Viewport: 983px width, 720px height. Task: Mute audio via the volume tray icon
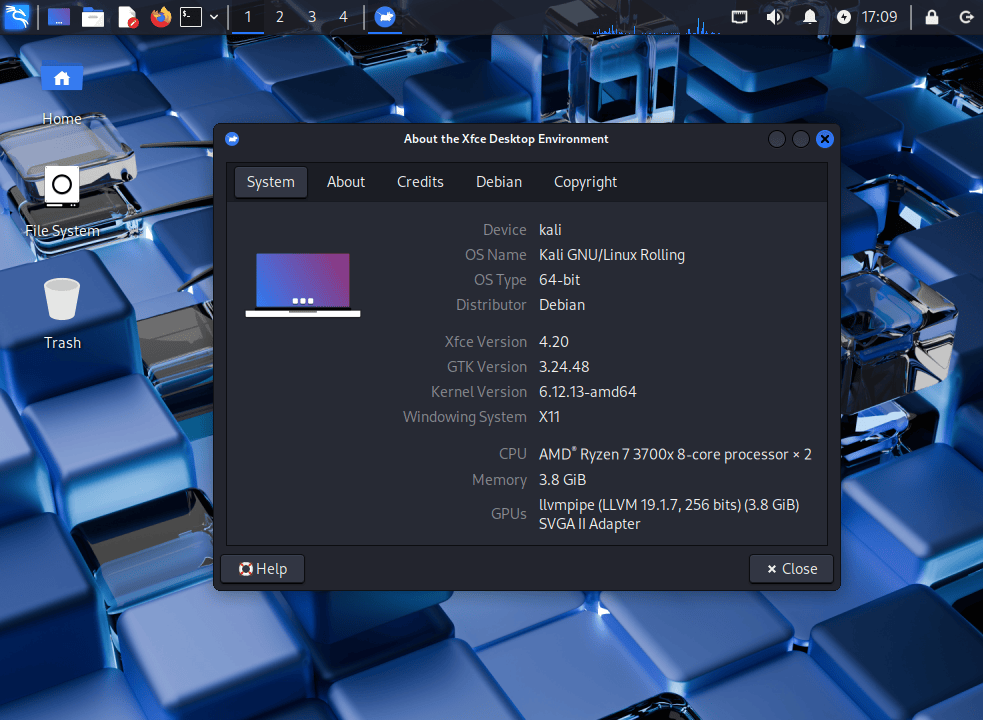point(774,16)
